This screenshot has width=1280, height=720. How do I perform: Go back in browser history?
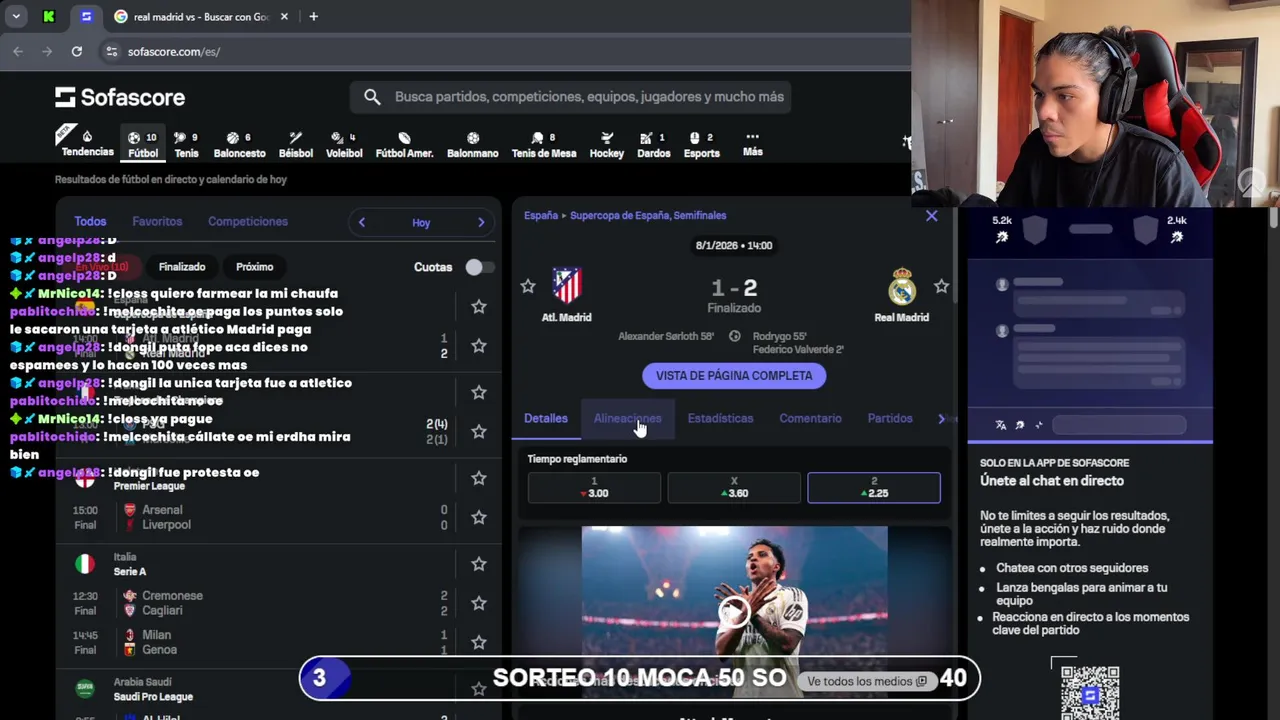[x=18, y=51]
